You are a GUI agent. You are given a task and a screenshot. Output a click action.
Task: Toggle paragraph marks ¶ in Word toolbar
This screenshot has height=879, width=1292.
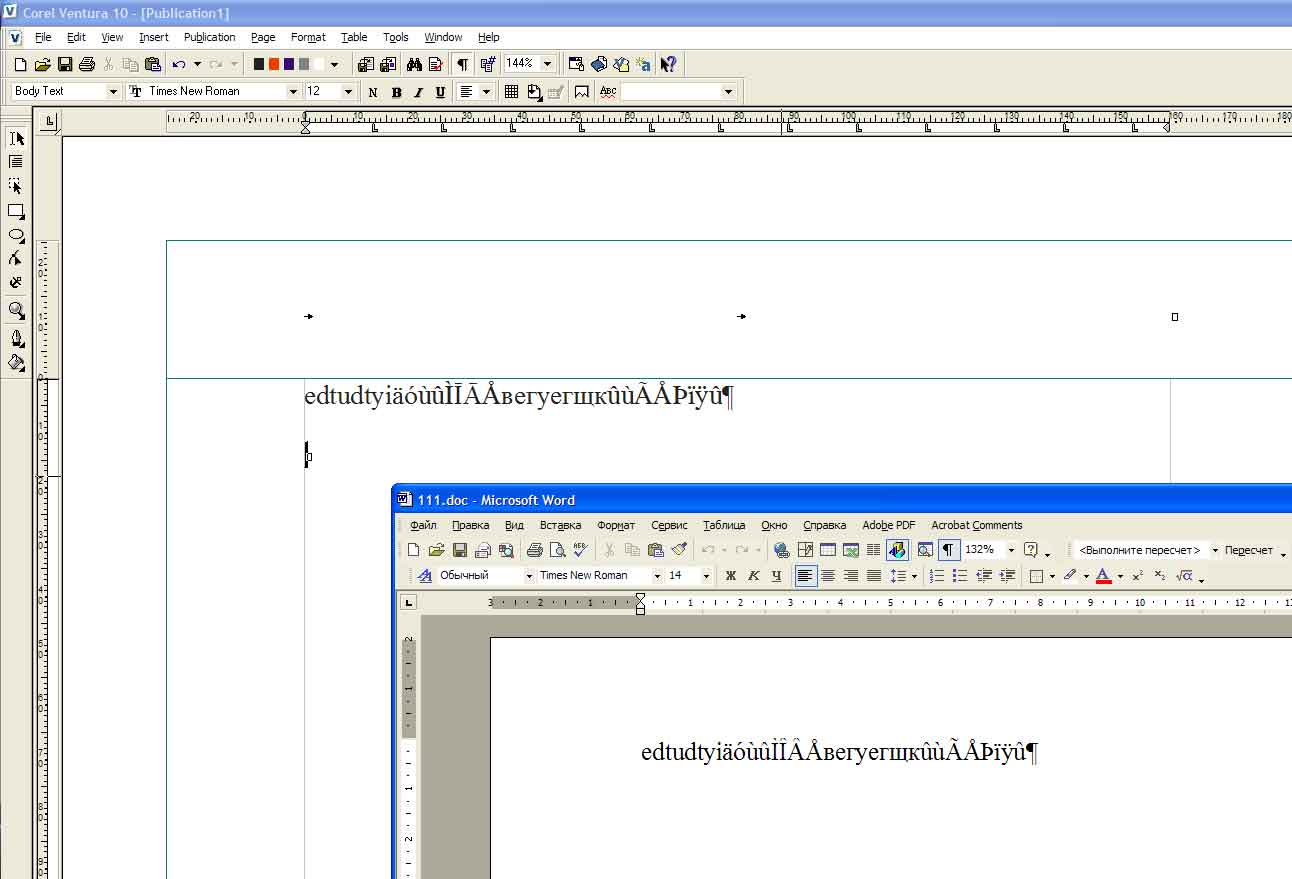pyautogui.click(x=948, y=550)
